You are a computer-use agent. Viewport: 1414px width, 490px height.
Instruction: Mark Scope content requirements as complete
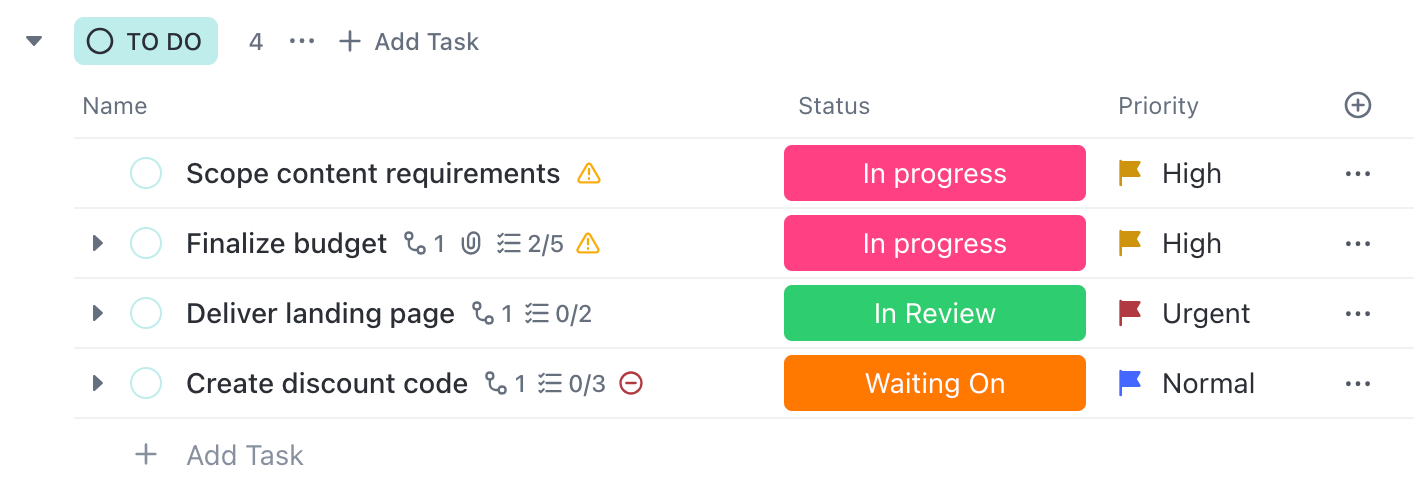point(146,174)
